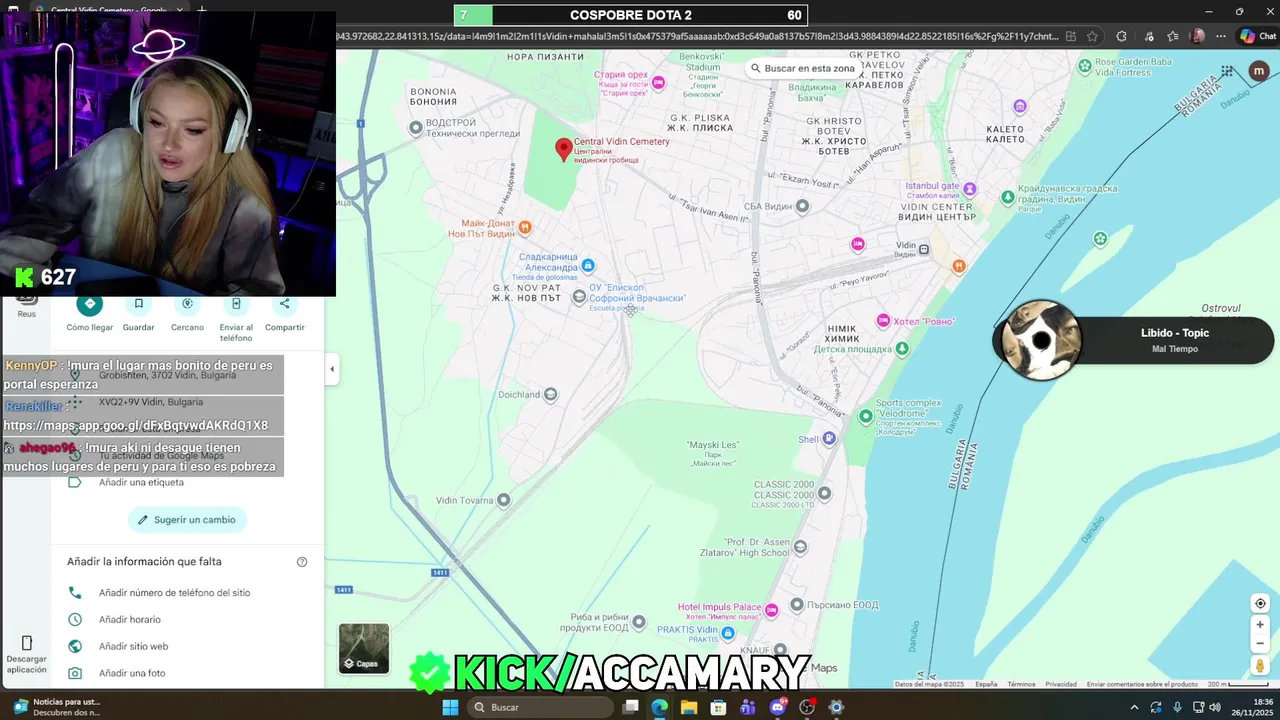
Task: Select the Sladkarnitsa Aleksandra shop marker
Action: click(x=588, y=265)
